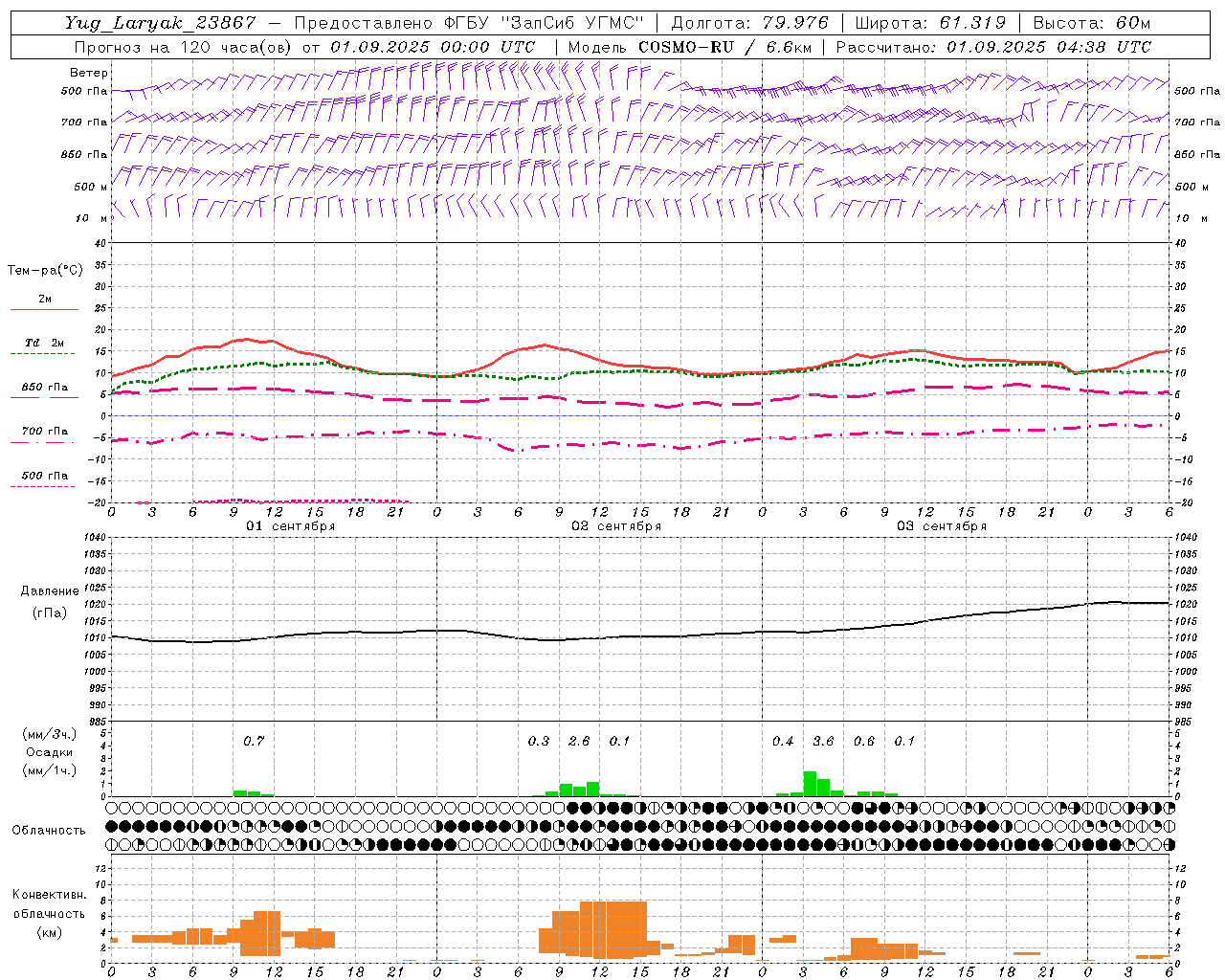Screen dimensions: 1225x980
Task: Click the station title Yug_Laryak_23867
Action: tap(161, 23)
